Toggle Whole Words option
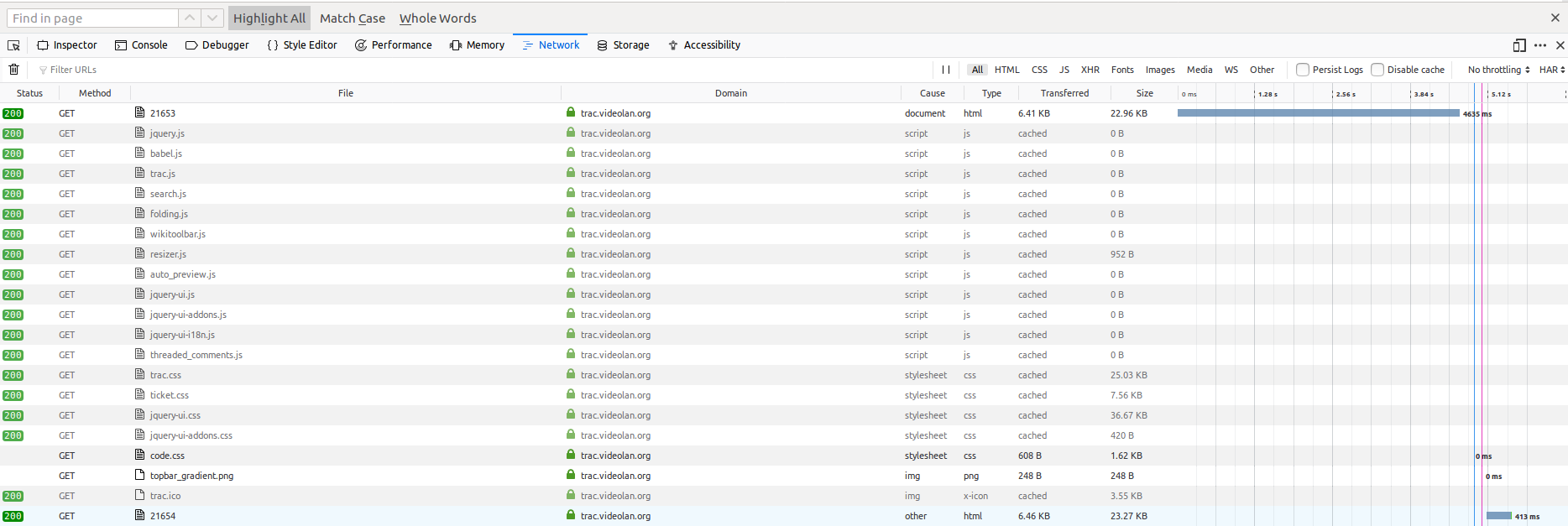1568x526 pixels. (438, 18)
